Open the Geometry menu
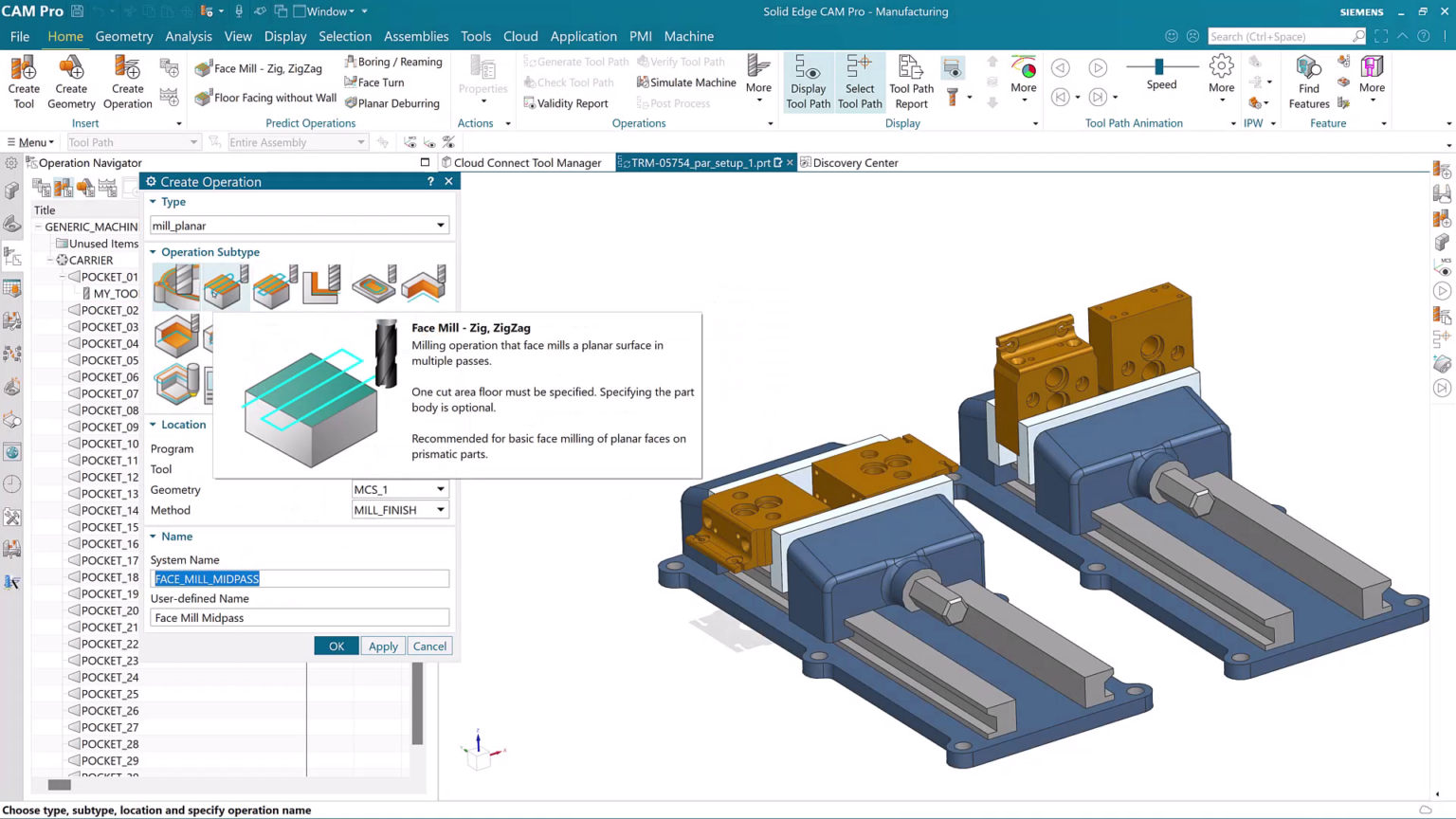This screenshot has height=819, width=1456. [x=124, y=36]
